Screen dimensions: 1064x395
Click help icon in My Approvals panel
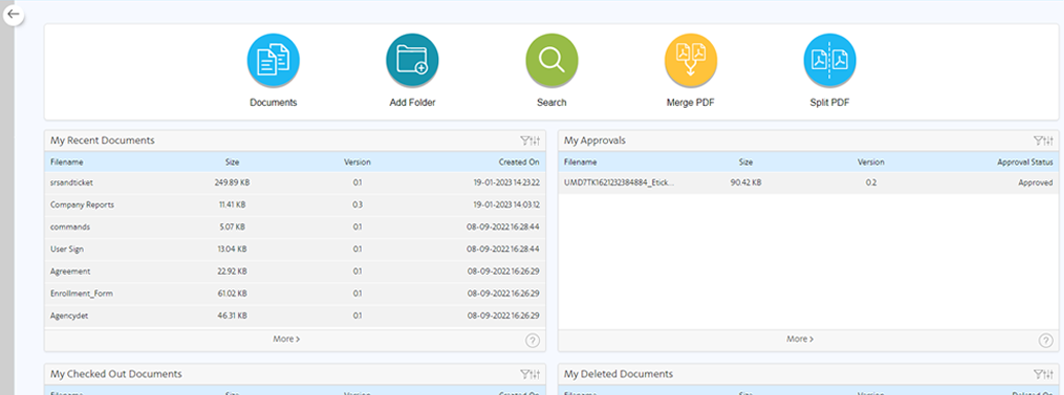1046,341
